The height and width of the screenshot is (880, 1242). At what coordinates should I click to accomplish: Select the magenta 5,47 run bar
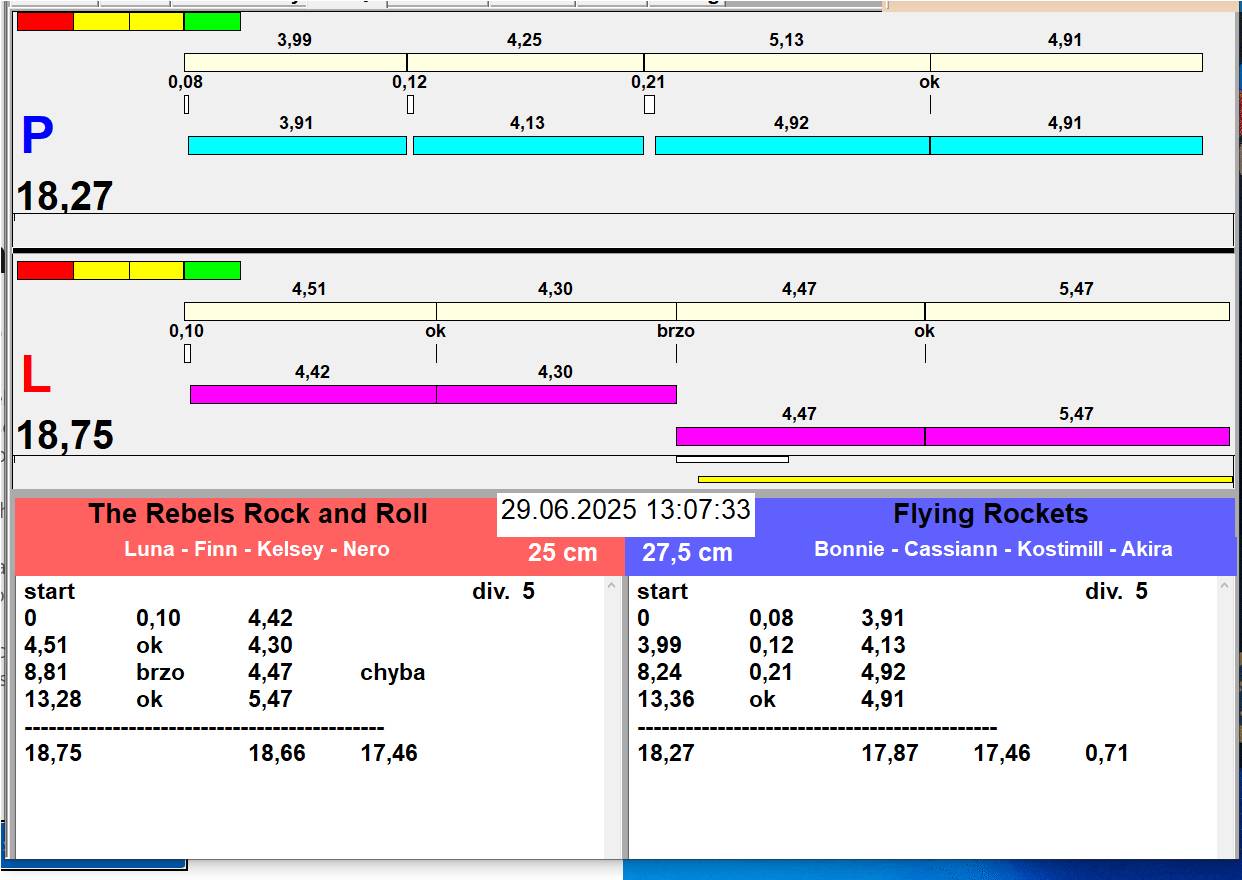1076,436
